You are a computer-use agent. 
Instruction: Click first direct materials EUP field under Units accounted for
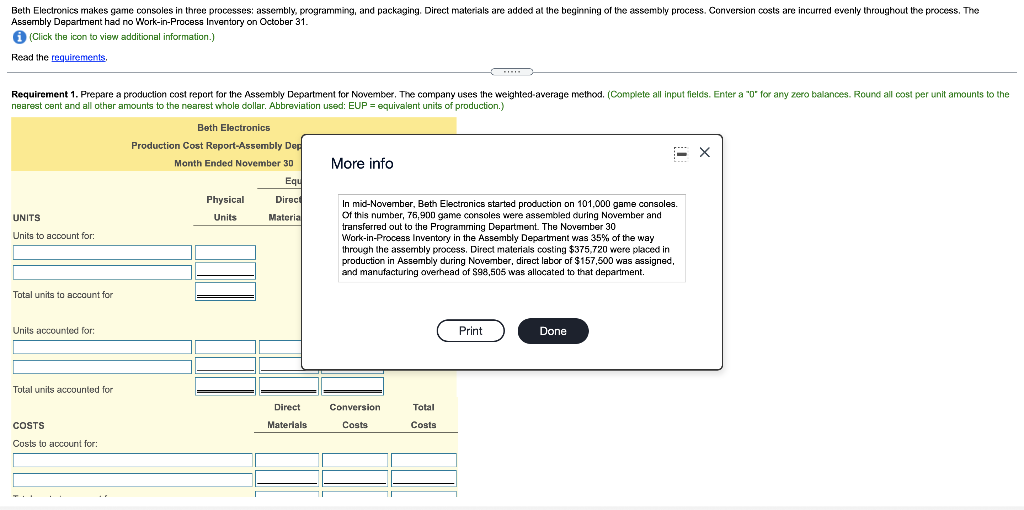(281, 347)
